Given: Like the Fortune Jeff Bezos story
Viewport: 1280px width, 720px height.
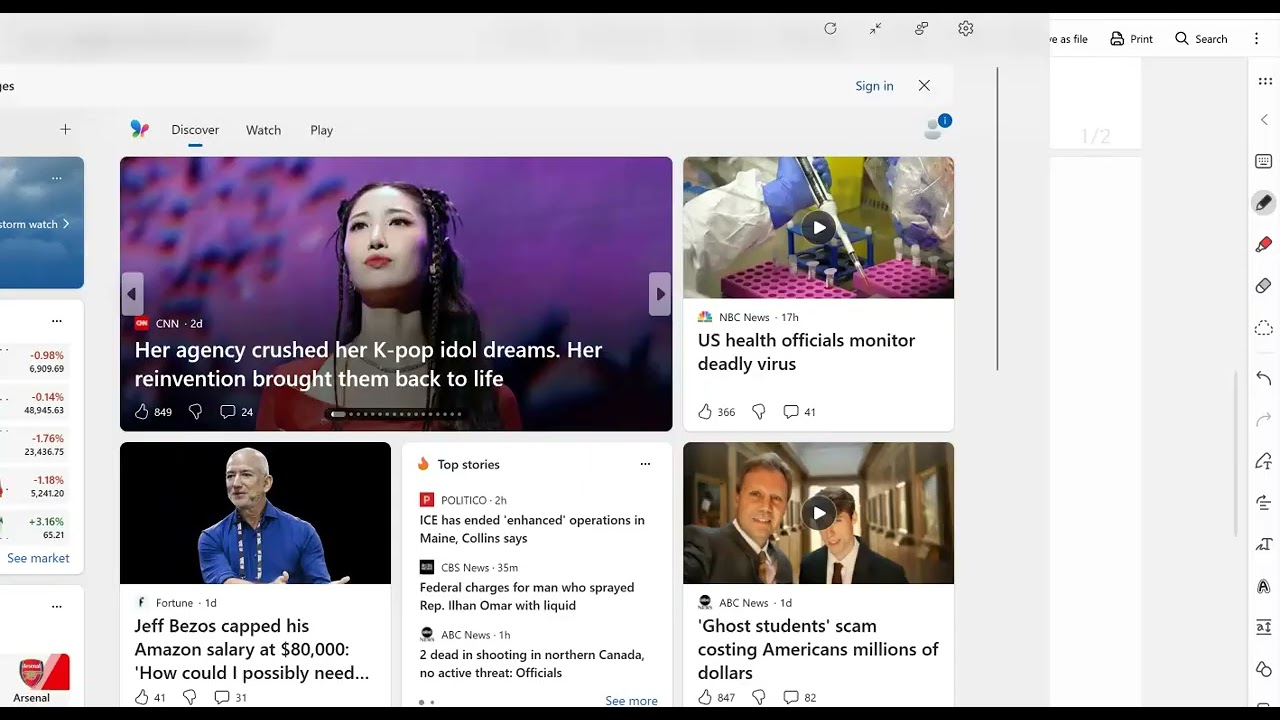Looking at the screenshot, I should pos(141,697).
